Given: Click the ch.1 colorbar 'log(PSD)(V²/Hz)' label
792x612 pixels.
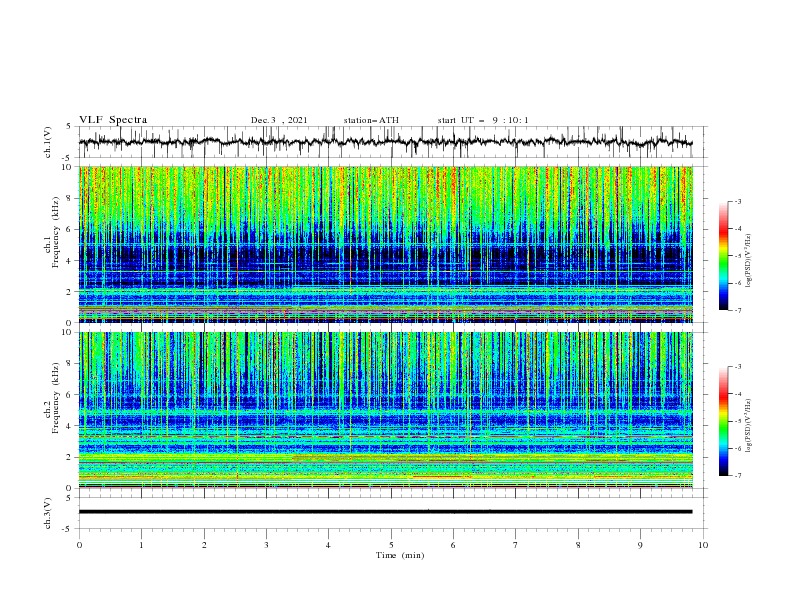Looking at the screenshot, I should tap(748, 261).
